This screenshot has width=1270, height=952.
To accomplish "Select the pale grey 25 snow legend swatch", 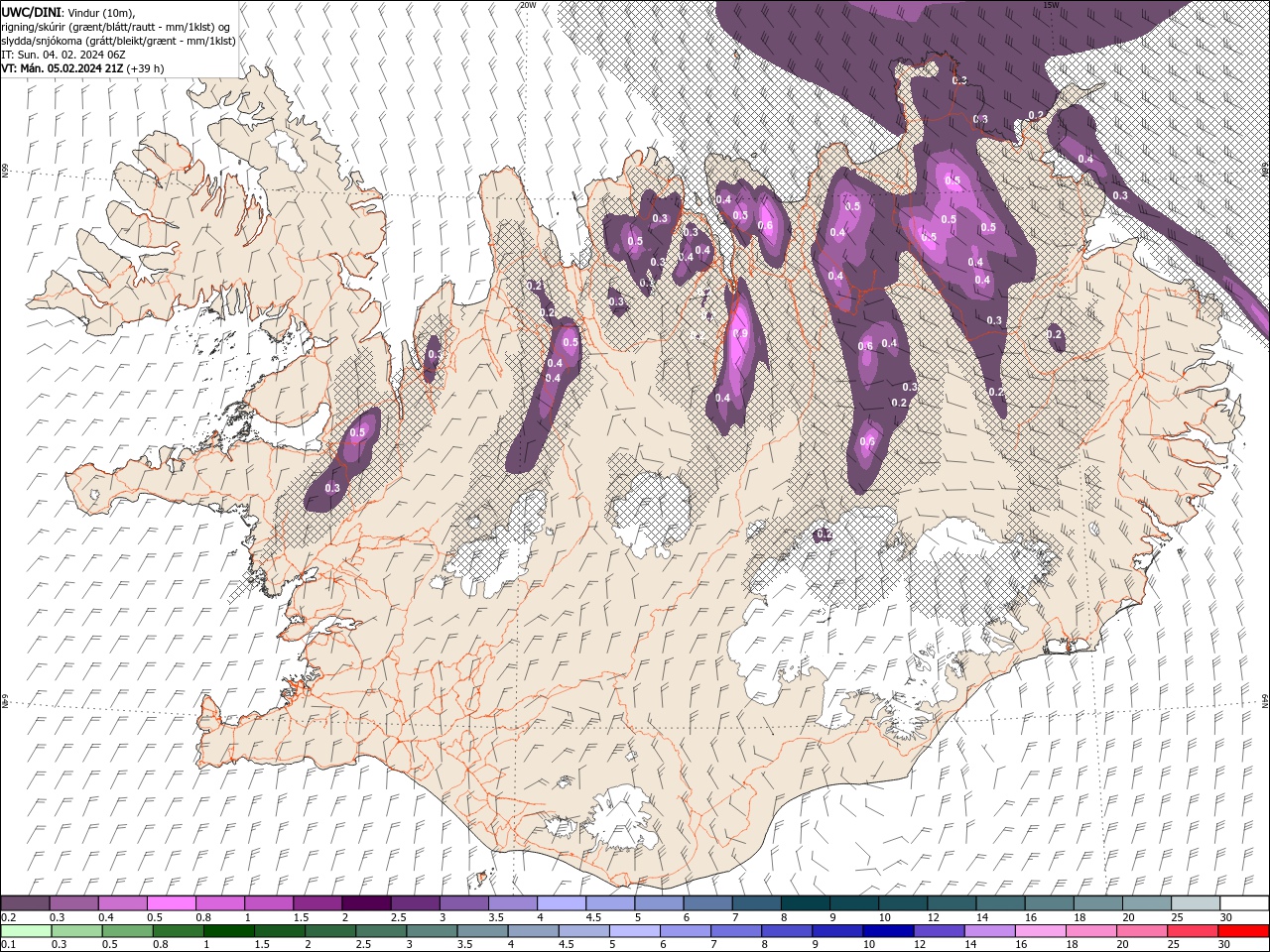I will point(1195,903).
